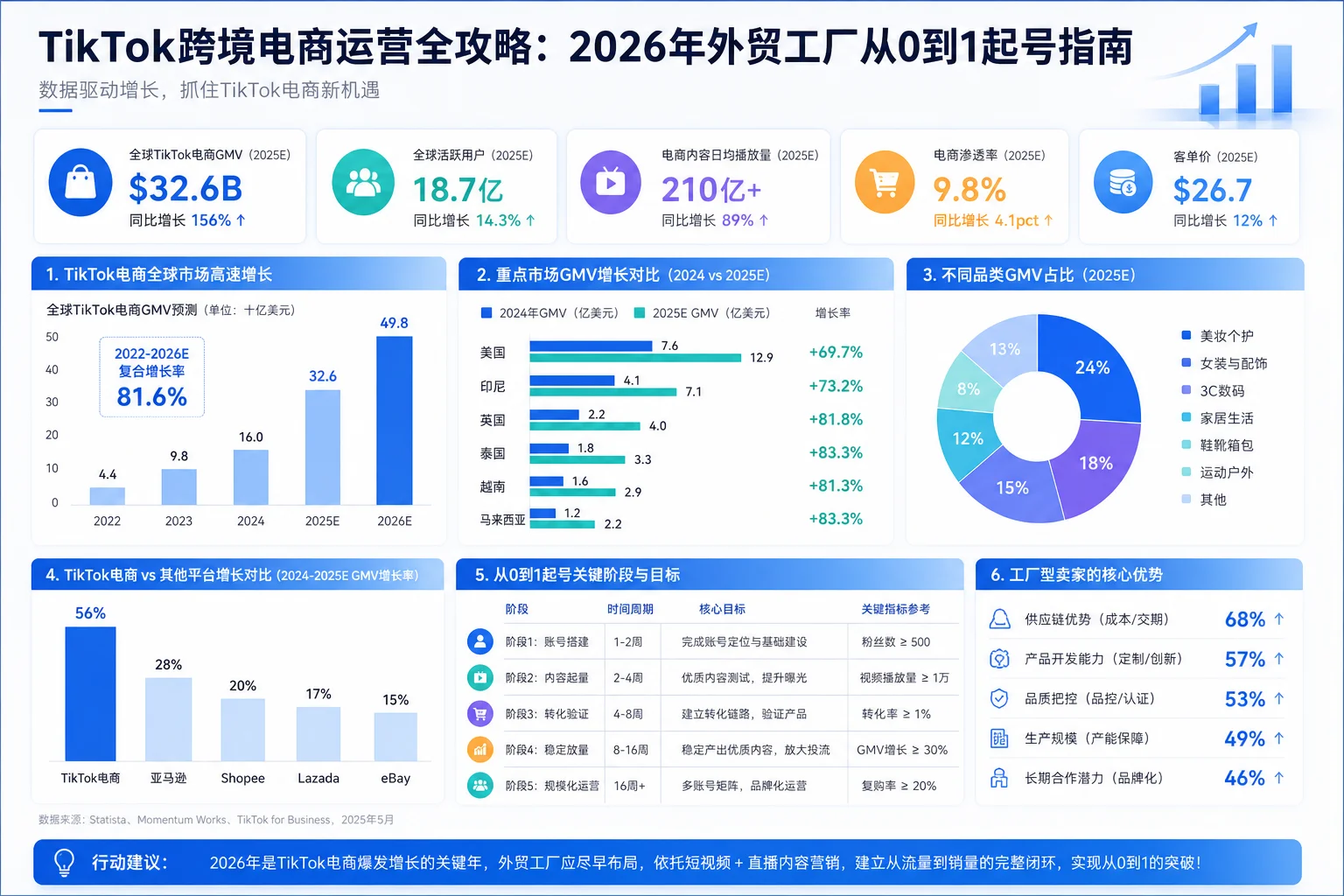Screen dimensions: 1344x896
Task: Click the 3C数码 legend color square
Action: pos(1186,390)
